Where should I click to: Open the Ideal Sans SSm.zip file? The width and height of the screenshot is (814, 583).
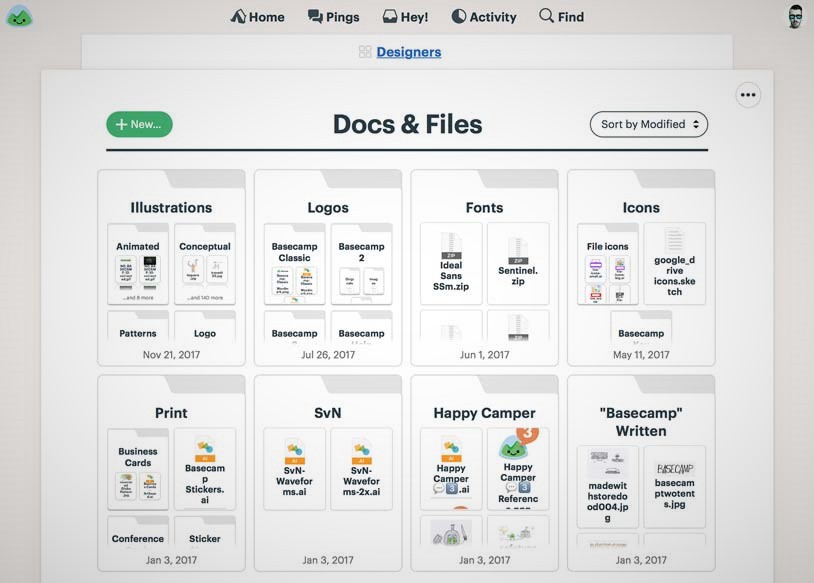[x=451, y=264]
